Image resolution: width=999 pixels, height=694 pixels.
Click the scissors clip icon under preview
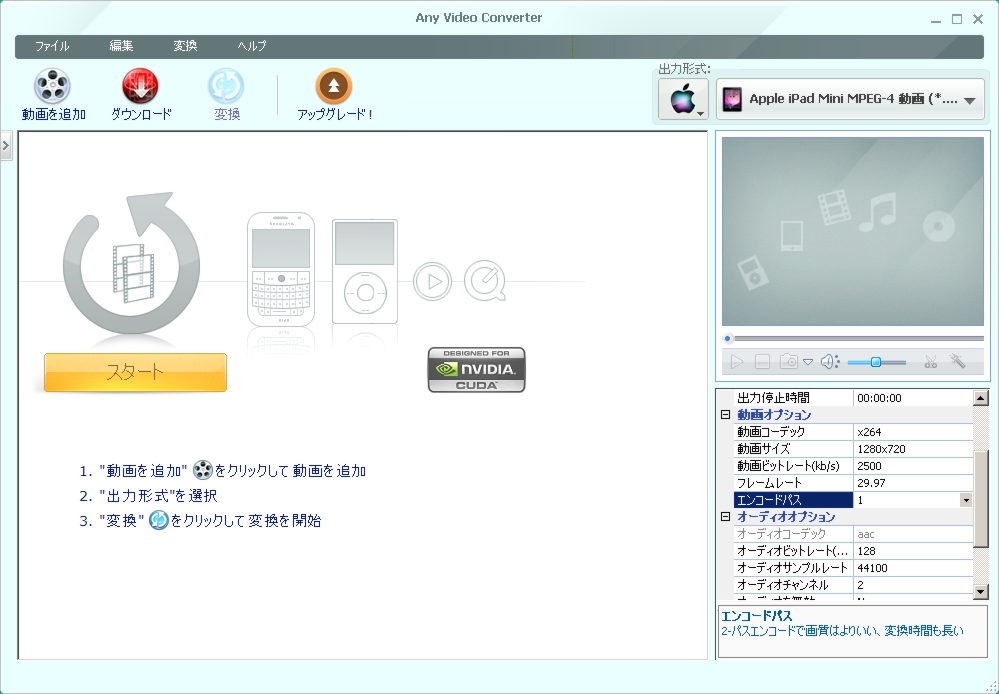tap(930, 362)
